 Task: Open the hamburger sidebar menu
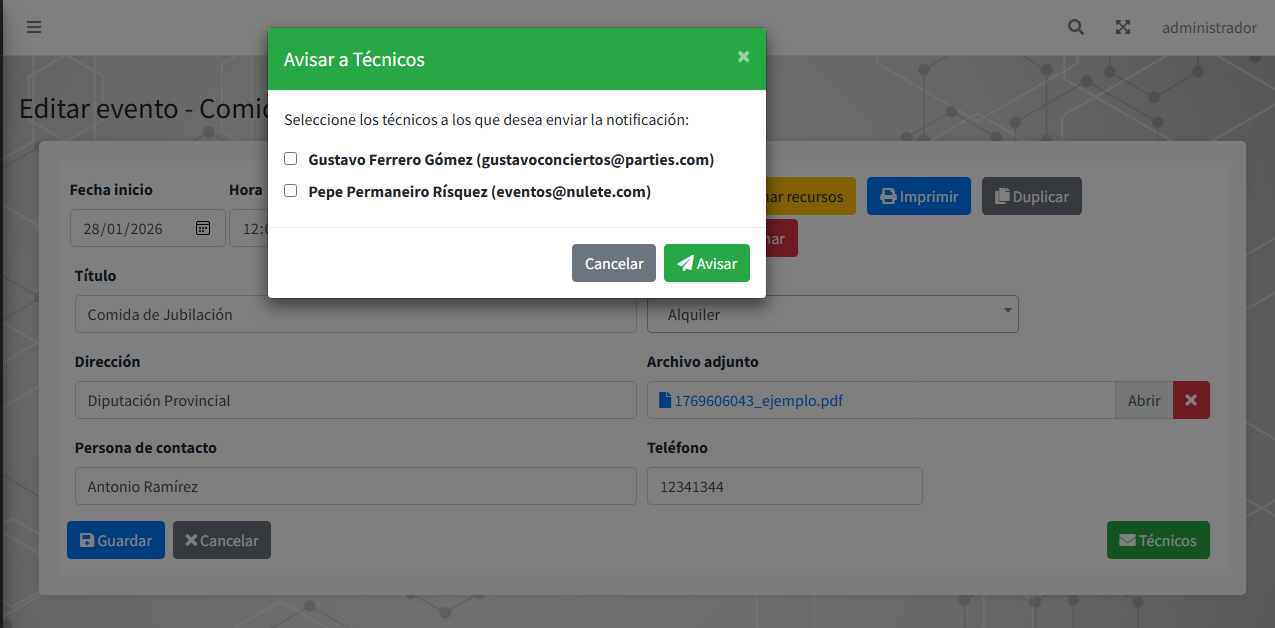pos(34,28)
